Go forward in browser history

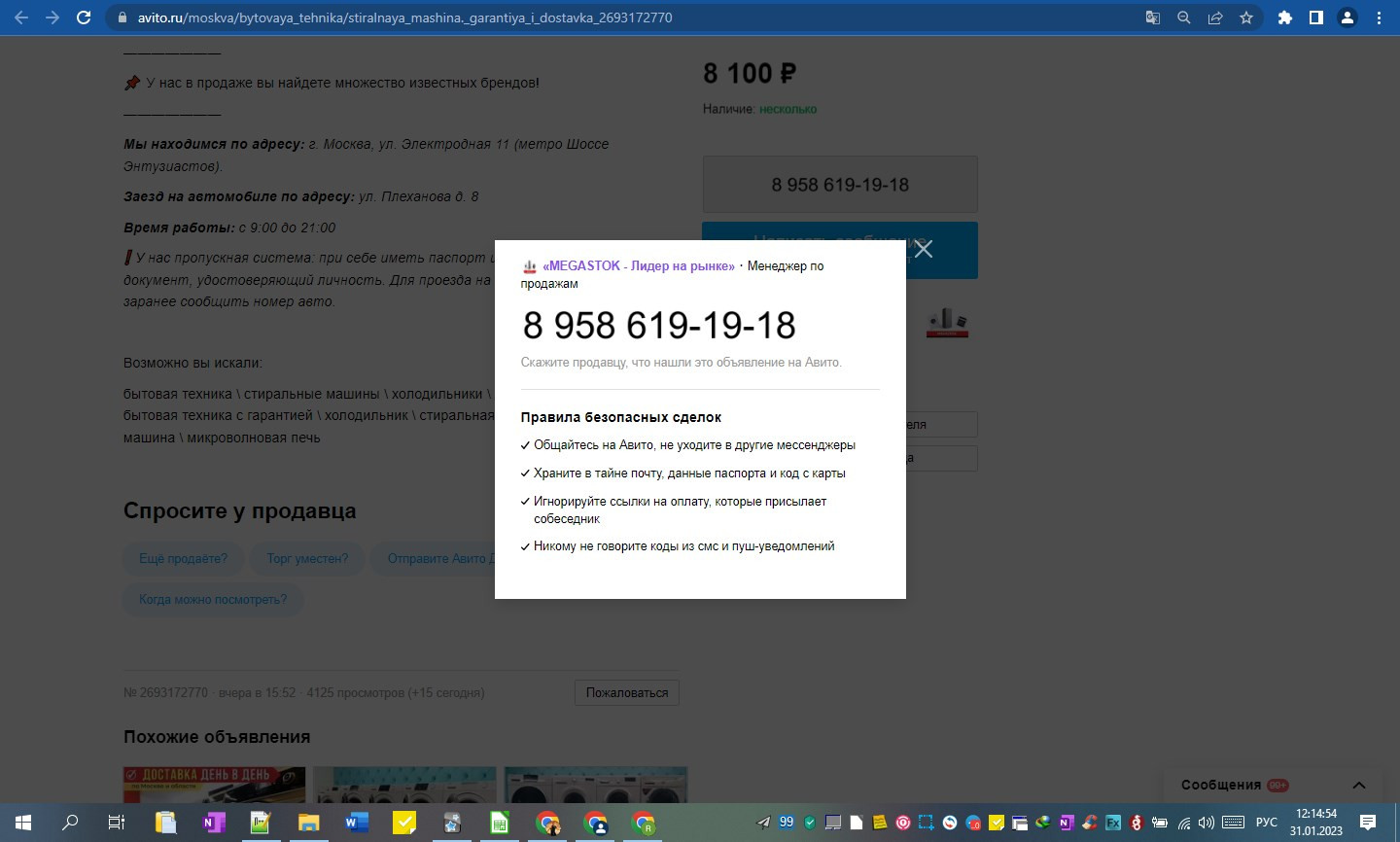click(x=52, y=18)
